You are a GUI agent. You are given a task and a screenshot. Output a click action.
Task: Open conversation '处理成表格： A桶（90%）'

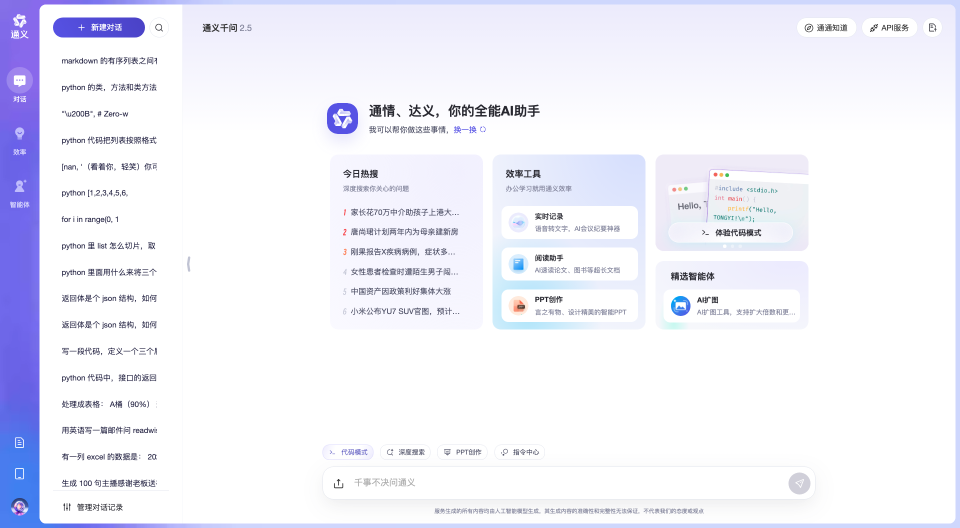[x=109, y=404]
